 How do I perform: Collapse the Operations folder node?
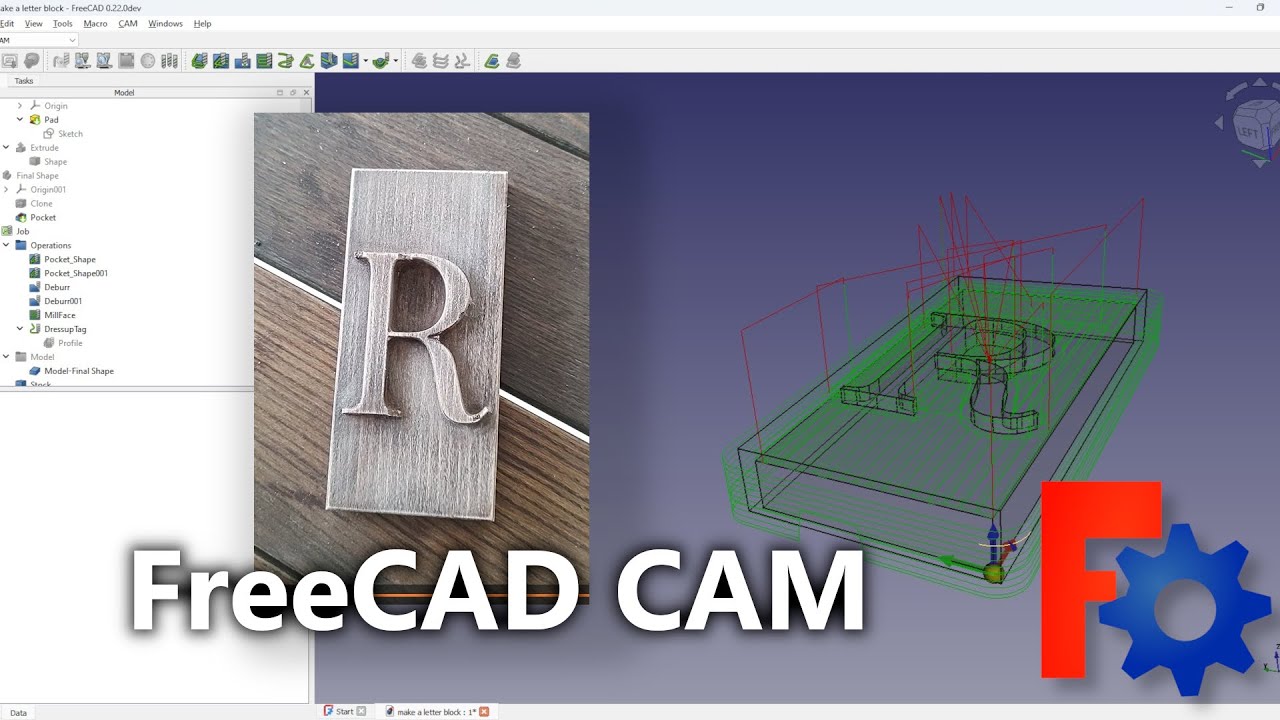pyautogui.click(x=6, y=245)
